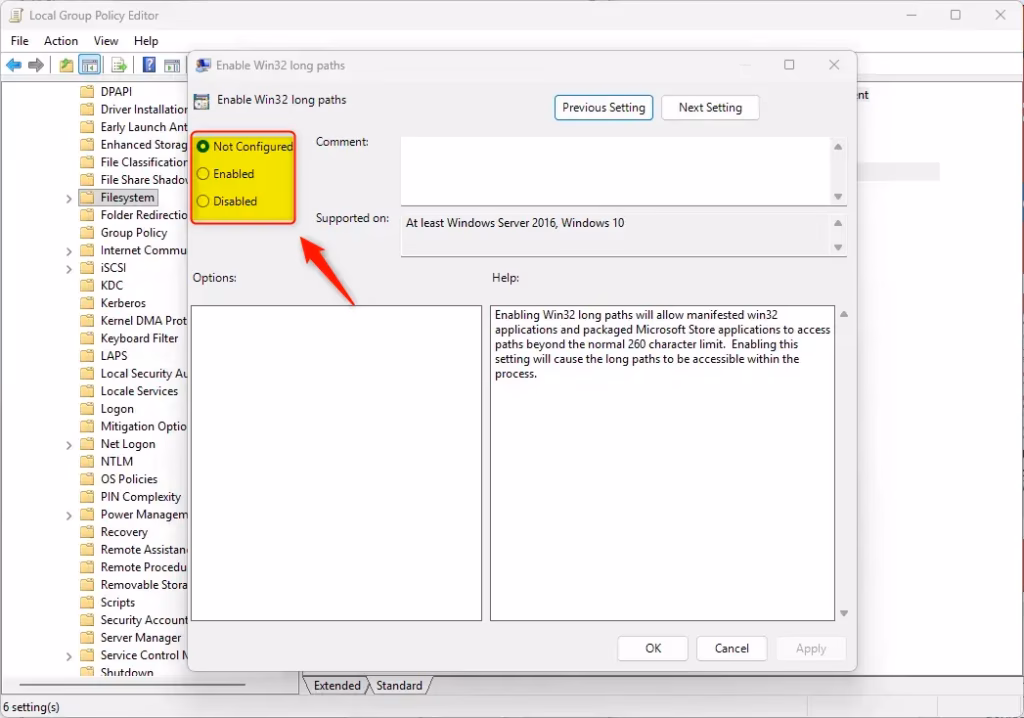Select the Locale Services tree item
Viewport: 1024px width, 718px height.
(139, 391)
